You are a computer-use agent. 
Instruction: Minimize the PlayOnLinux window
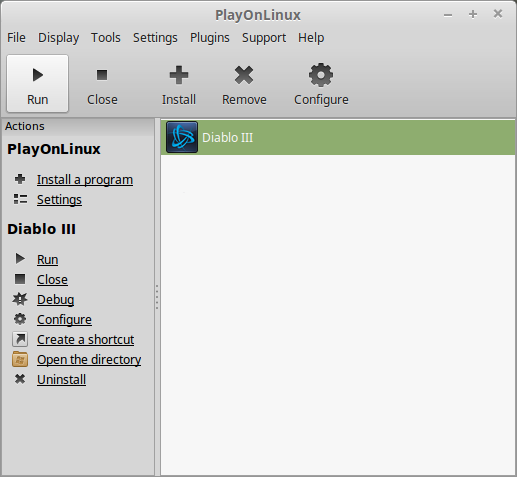point(448,15)
